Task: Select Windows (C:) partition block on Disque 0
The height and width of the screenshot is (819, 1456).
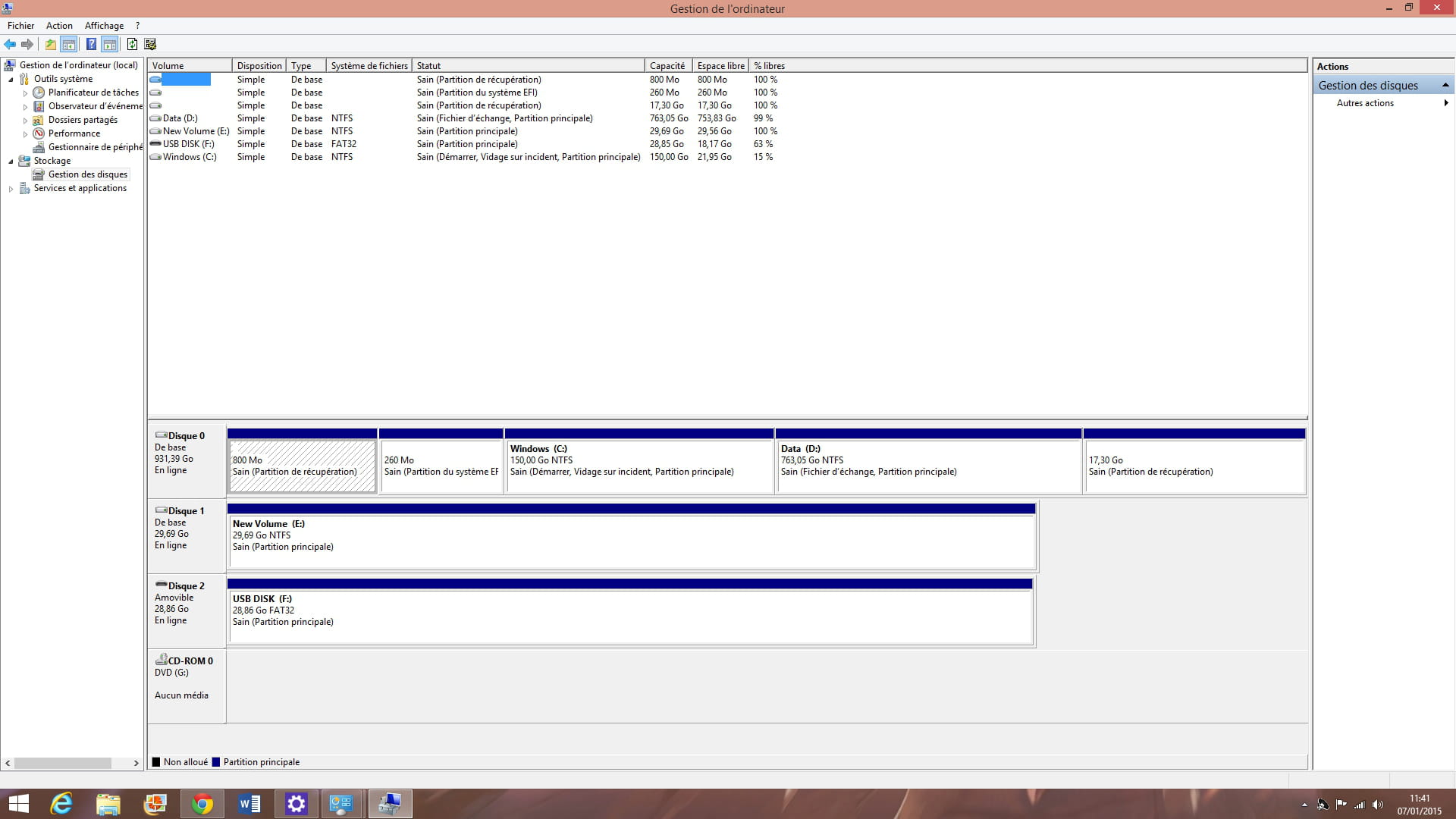Action: tap(639, 466)
